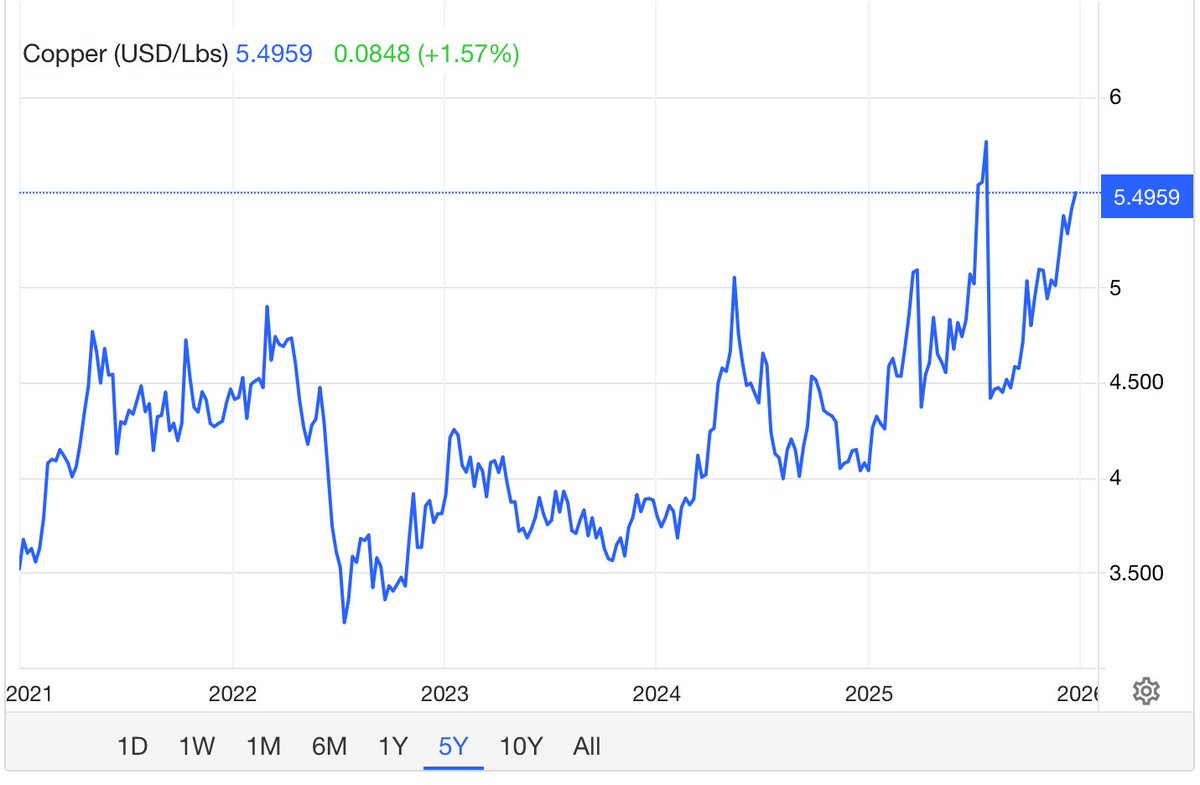Open the chart settings gear icon
Image resolution: width=1200 pixels, height=785 pixels.
pyautogui.click(x=1146, y=690)
